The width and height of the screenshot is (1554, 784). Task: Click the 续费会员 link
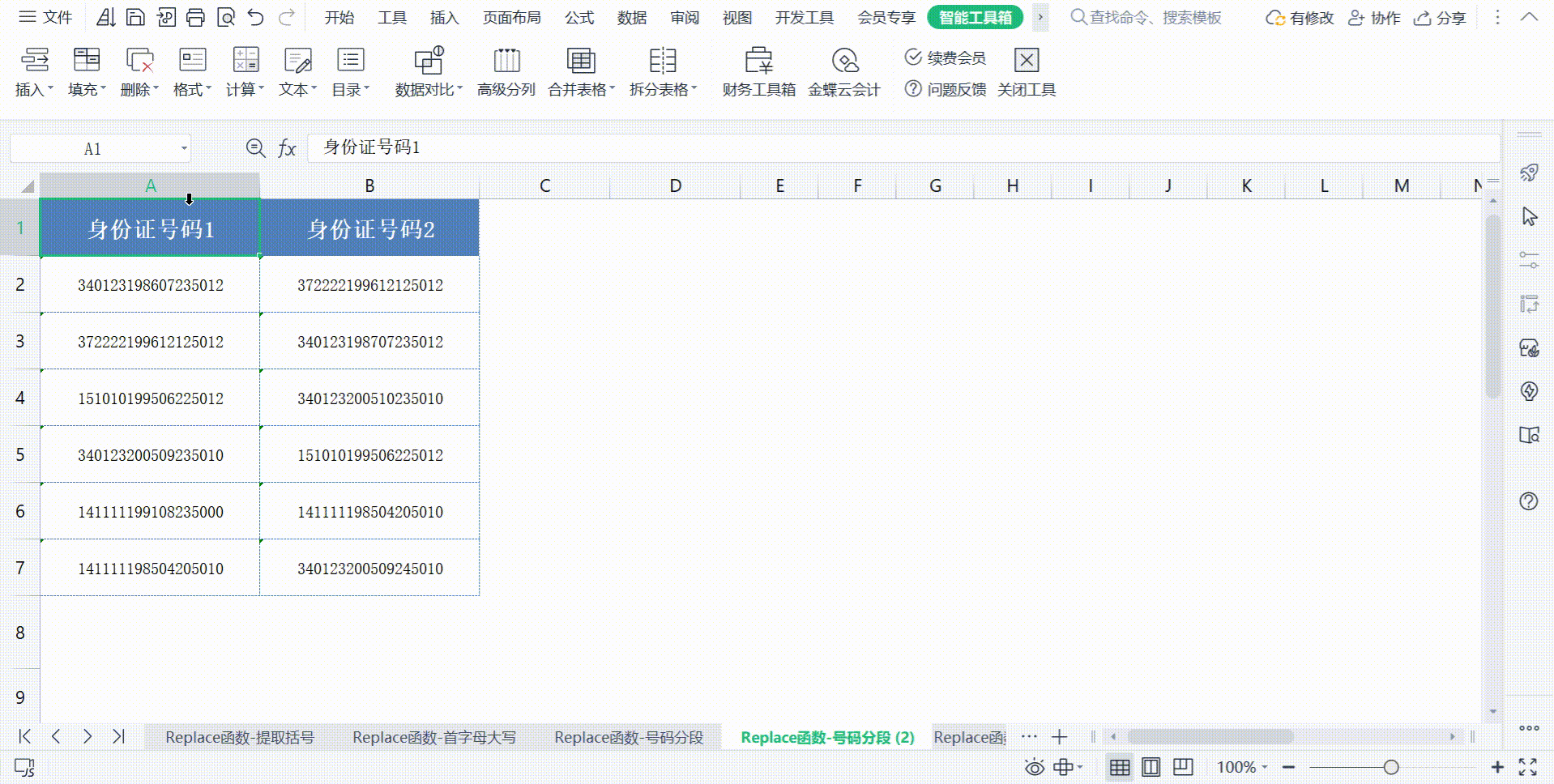point(945,58)
